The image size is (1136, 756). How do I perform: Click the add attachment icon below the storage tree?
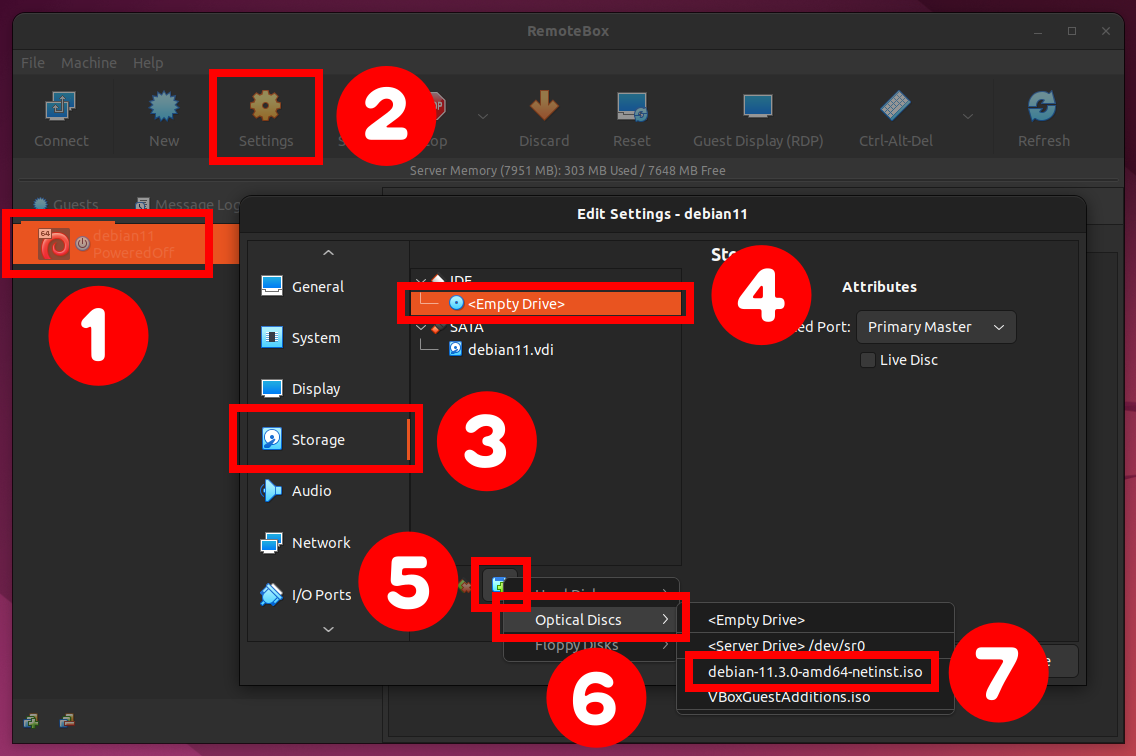click(499, 584)
